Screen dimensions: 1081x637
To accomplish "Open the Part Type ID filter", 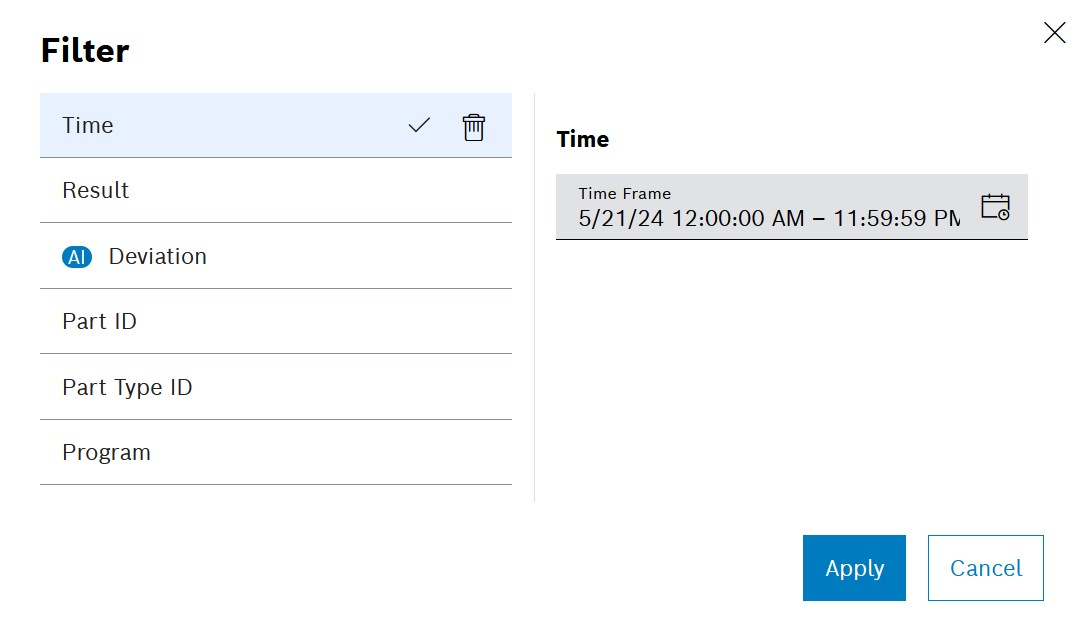I will click(x=276, y=387).
